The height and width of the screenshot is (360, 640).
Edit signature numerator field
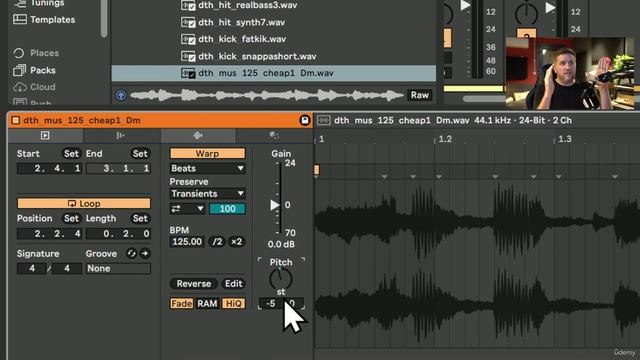32,268
